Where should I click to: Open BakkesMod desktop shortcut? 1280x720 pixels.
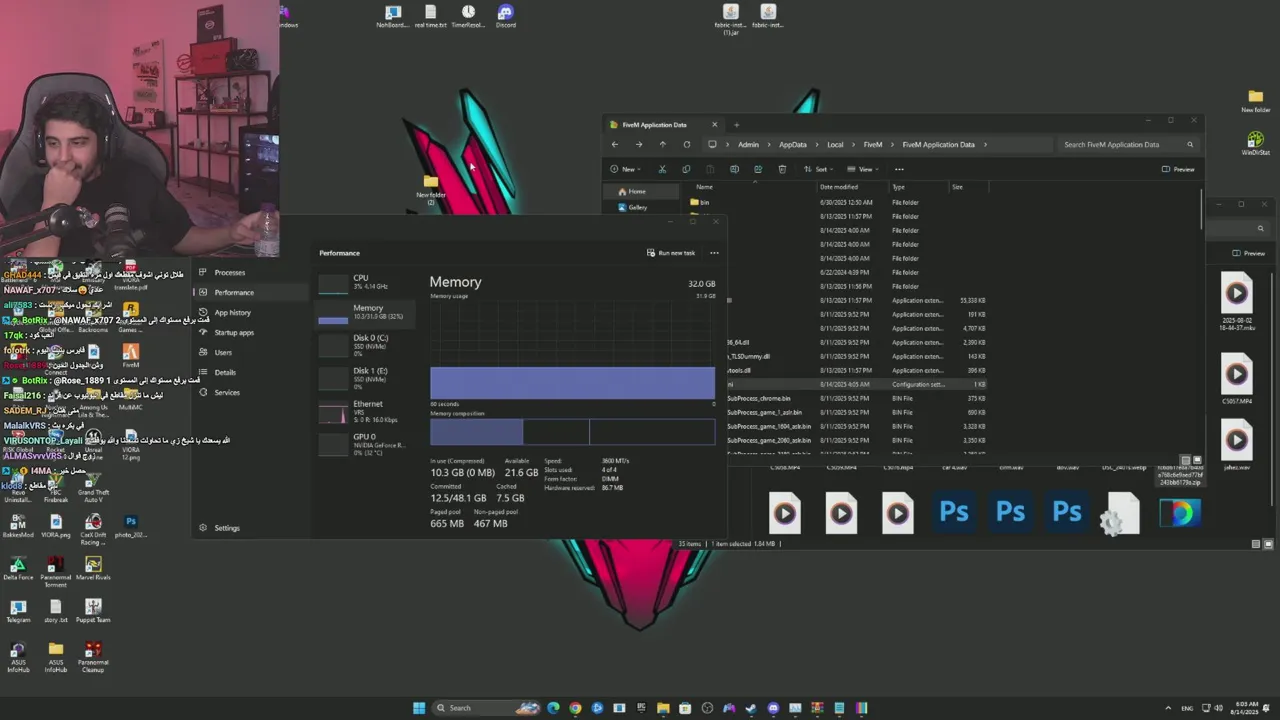point(18,526)
